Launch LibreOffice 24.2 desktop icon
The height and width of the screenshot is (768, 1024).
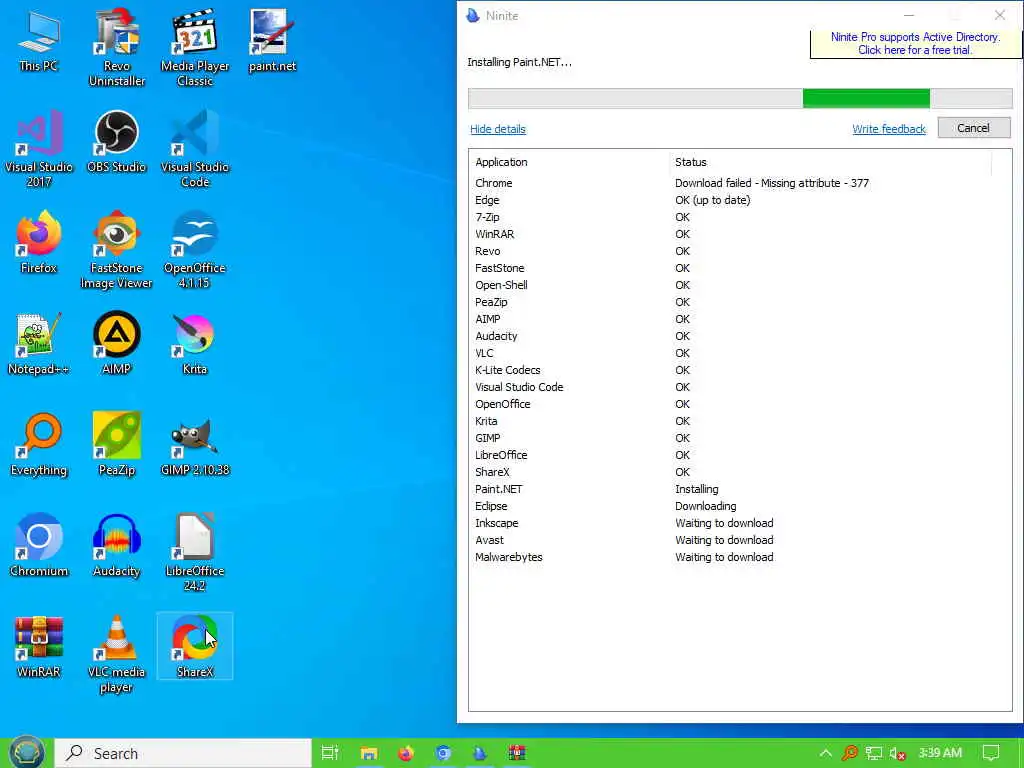pyautogui.click(x=195, y=552)
